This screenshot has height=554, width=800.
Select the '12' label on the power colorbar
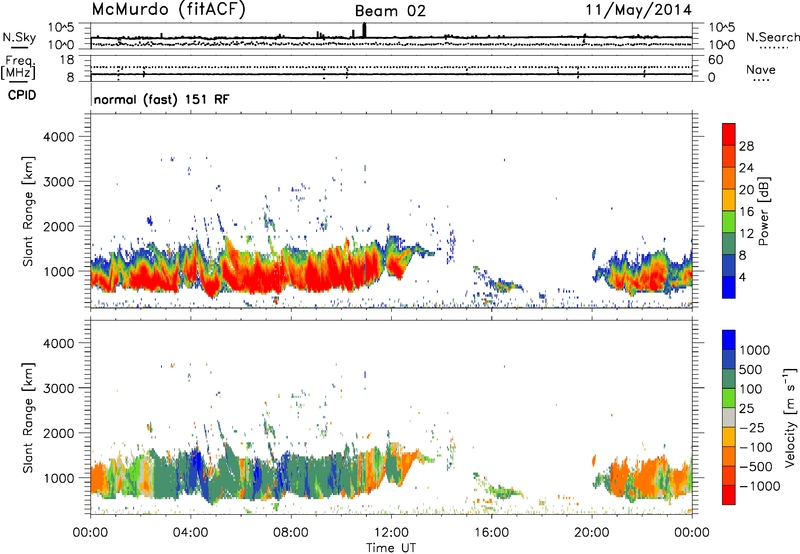(x=746, y=234)
